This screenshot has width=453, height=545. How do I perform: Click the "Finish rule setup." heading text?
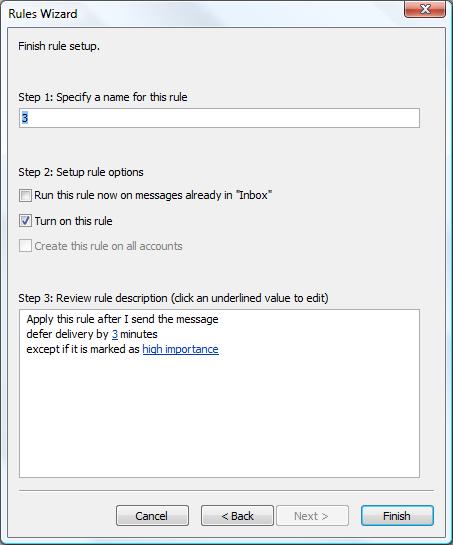(x=59, y=46)
